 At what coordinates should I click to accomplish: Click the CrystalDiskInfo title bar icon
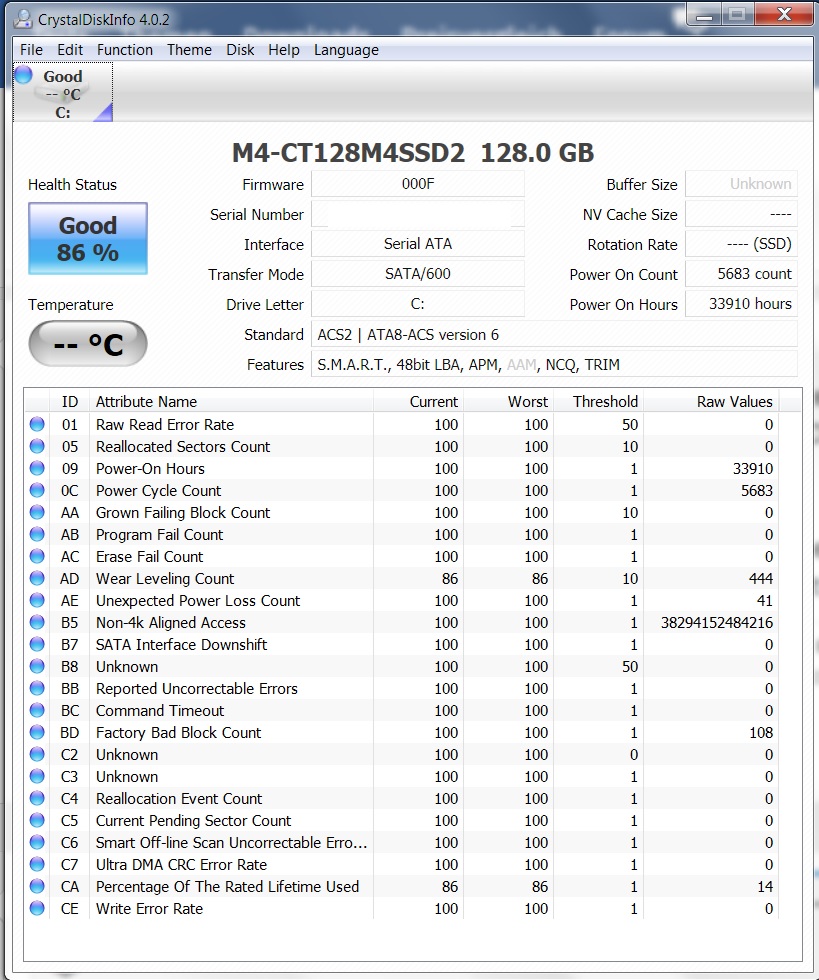pyautogui.click(x=23, y=19)
